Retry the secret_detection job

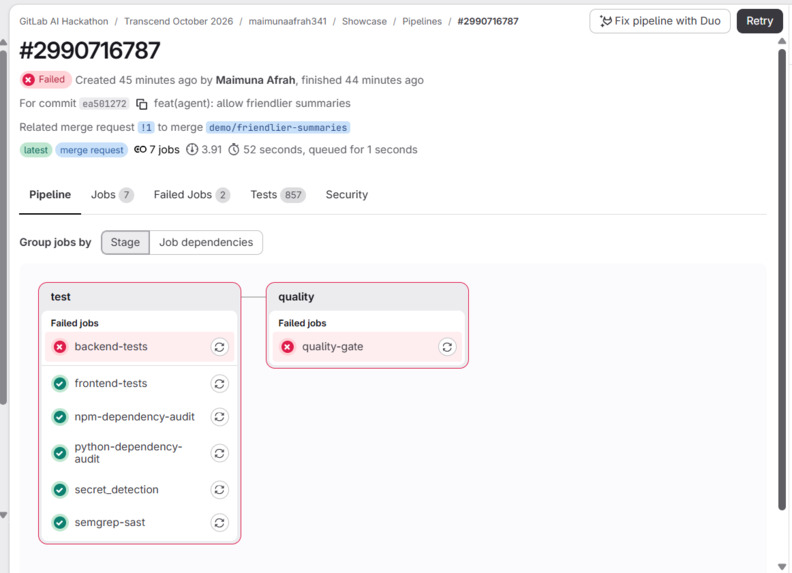pos(219,490)
